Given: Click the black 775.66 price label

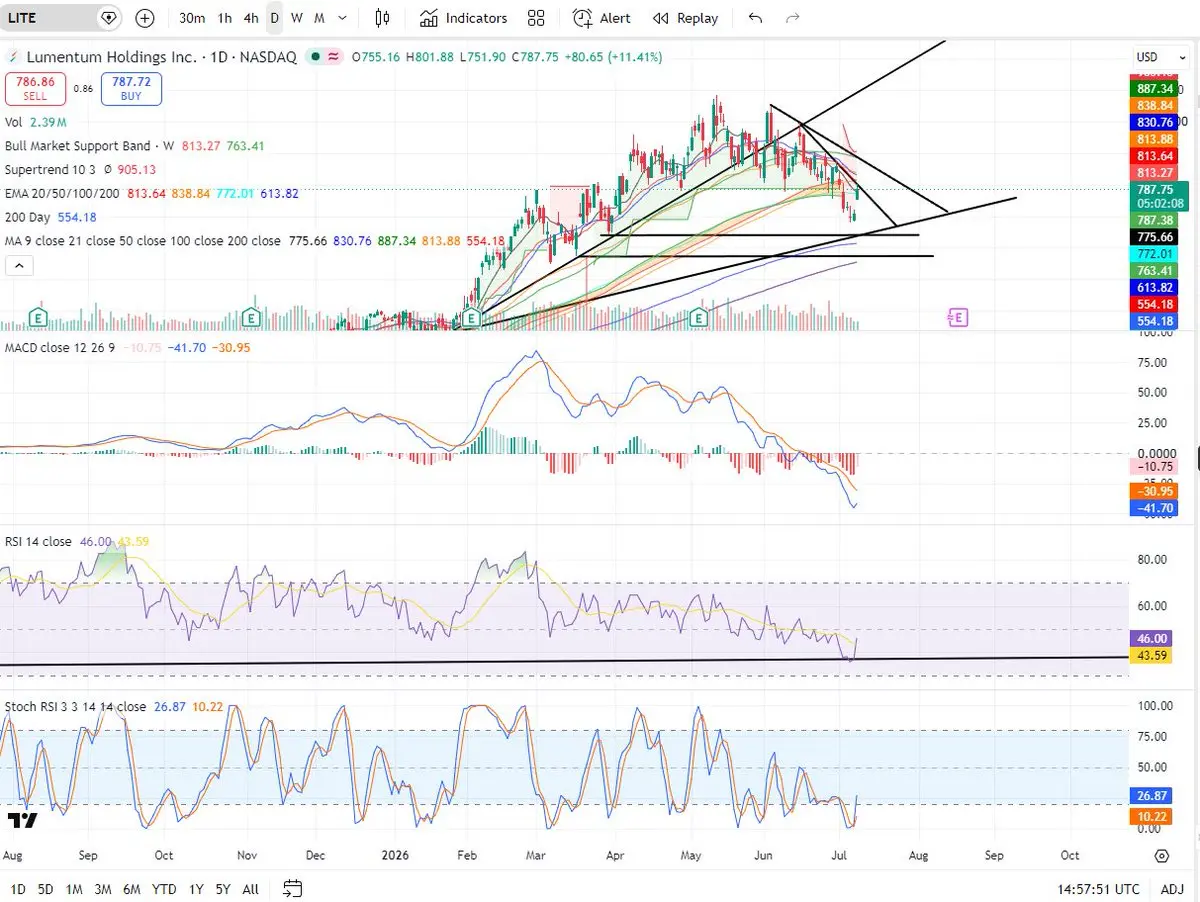Looking at the screenshot, I should (x=1154, y=237).
